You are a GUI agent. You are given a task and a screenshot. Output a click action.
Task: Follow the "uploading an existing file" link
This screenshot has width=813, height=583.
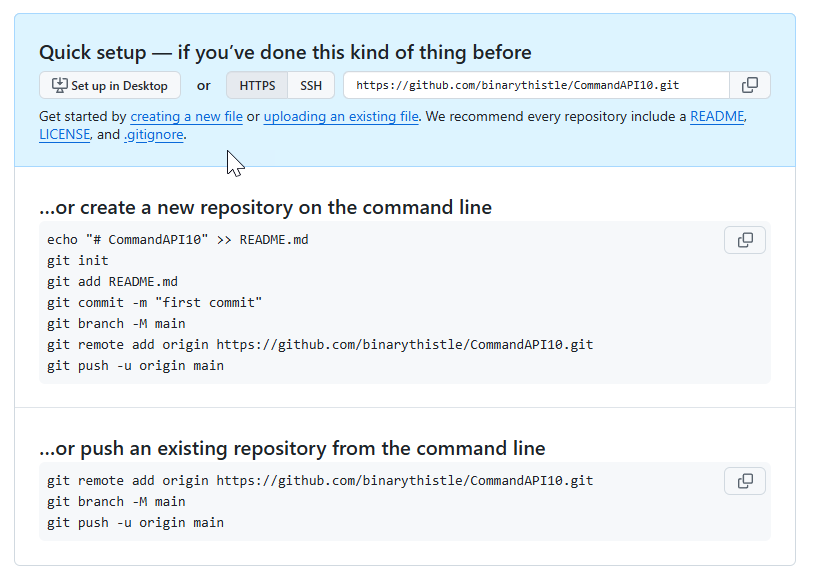click(341, 117)
